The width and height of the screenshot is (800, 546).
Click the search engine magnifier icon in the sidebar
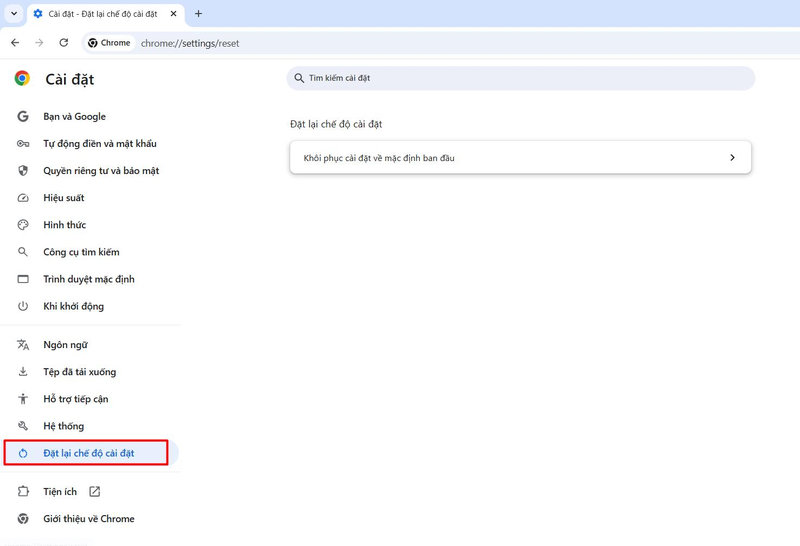(23, 252)
